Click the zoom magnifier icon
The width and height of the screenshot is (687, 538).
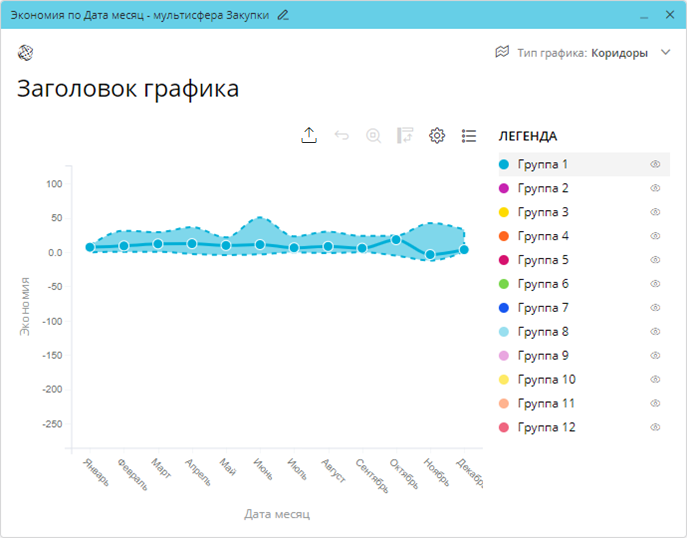(x=373, y=136)
